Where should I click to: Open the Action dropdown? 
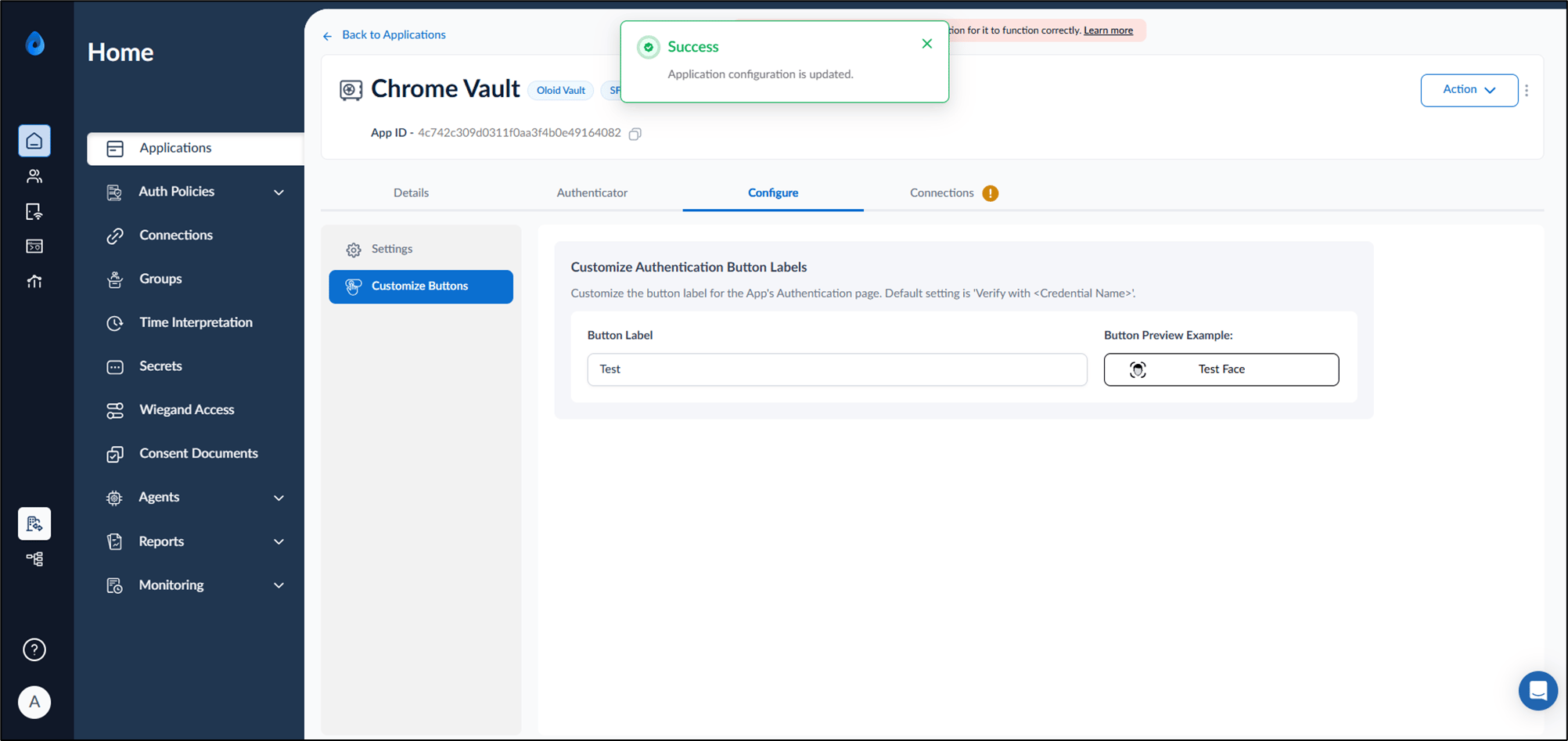point(1469,90)
